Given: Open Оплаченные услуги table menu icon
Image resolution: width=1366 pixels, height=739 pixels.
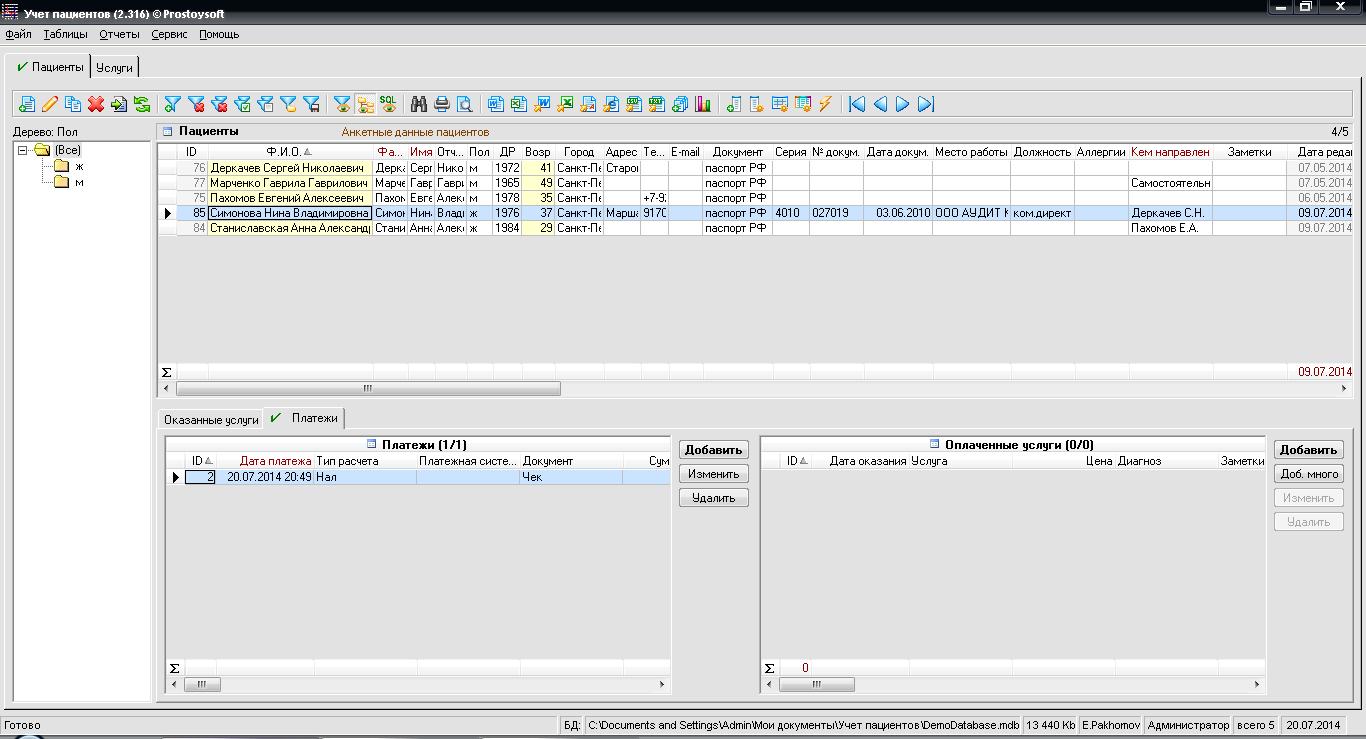Looking at the screenshot, I should click(x=935, y=444).
